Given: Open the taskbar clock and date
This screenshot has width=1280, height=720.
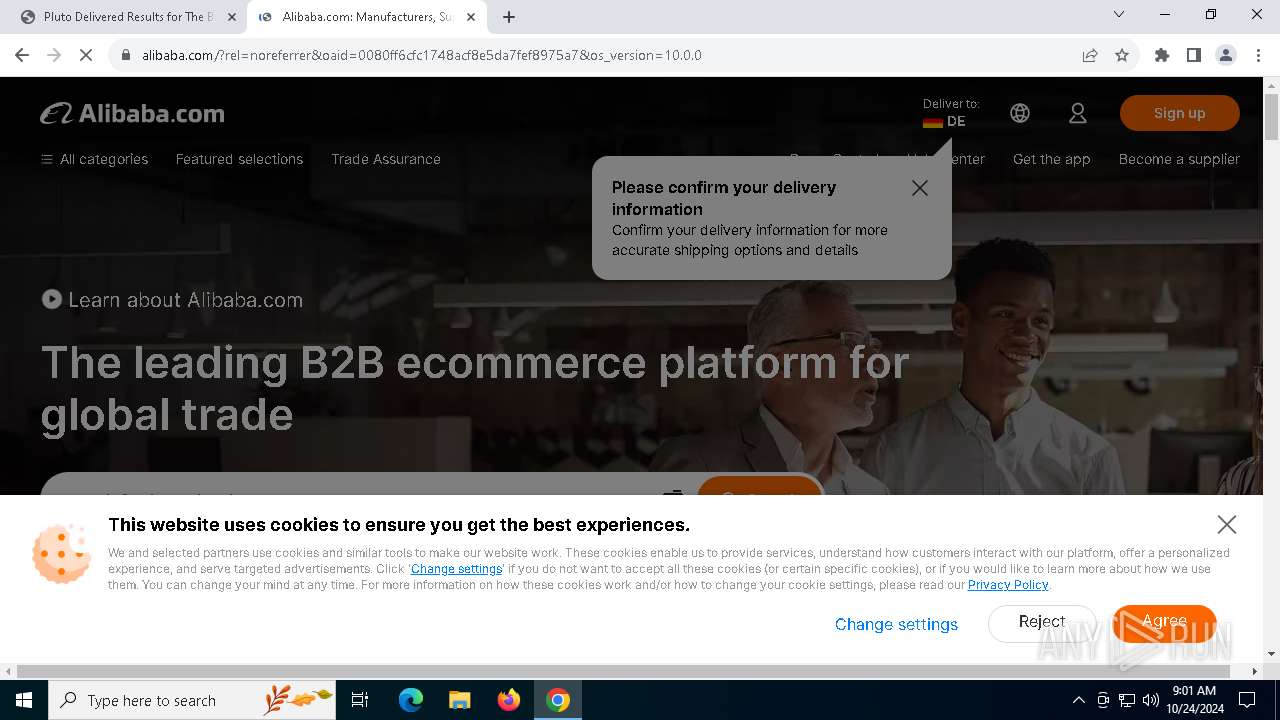Looking at the screenshot, I should [x=1194, y=700].
